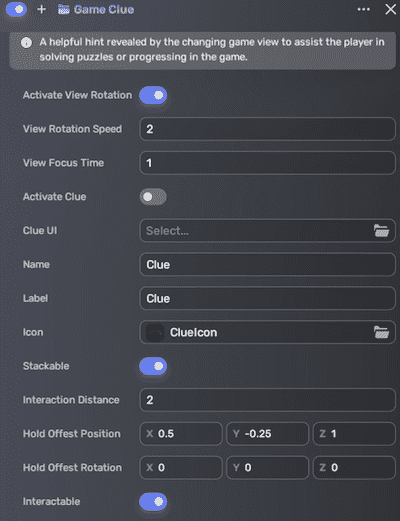Click the Interaction Distance field
Image resolution: width=400 pixels, height=521 pixels.
click(x=267, y=400)
